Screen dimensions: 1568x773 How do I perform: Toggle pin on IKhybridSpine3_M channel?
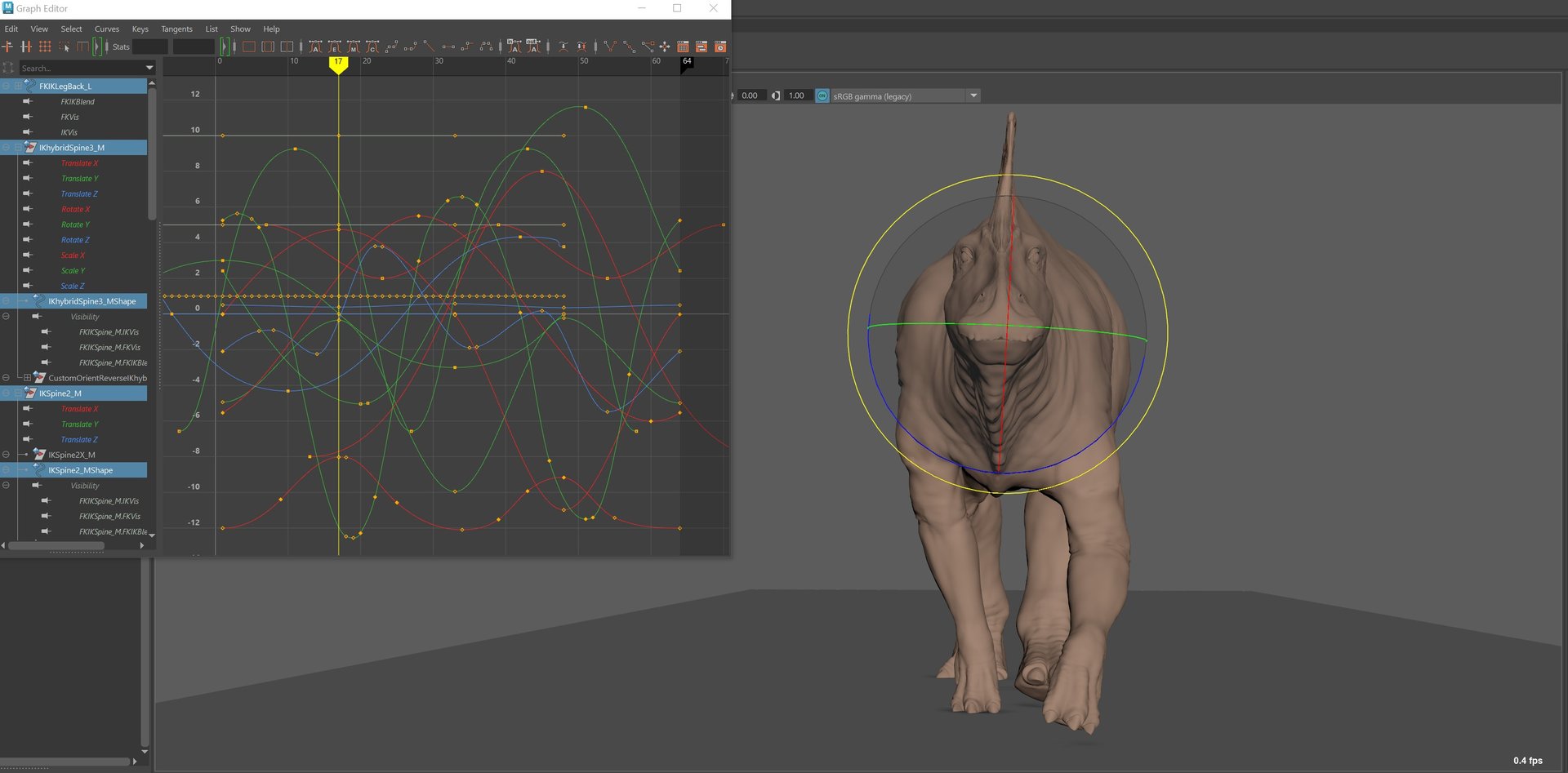6,148
